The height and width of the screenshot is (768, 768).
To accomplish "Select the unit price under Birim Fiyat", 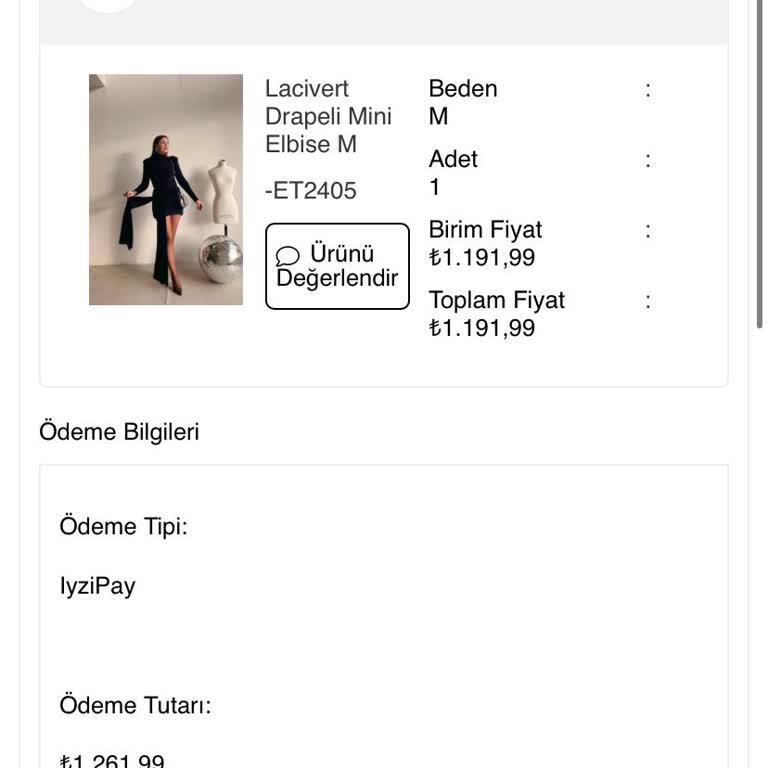I will (x=482, y=258).
